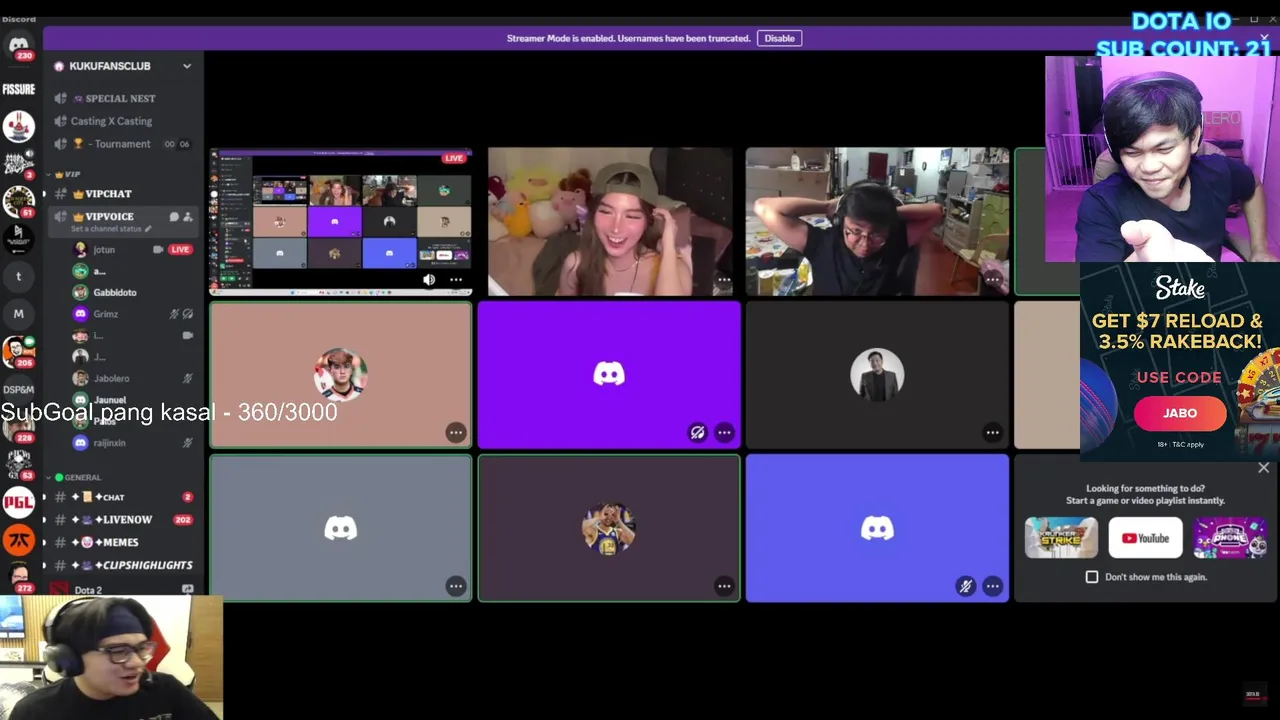Open the orange Fnatic server icon
This screenshot has height=720, width=1280.
[x=18, y=540]
